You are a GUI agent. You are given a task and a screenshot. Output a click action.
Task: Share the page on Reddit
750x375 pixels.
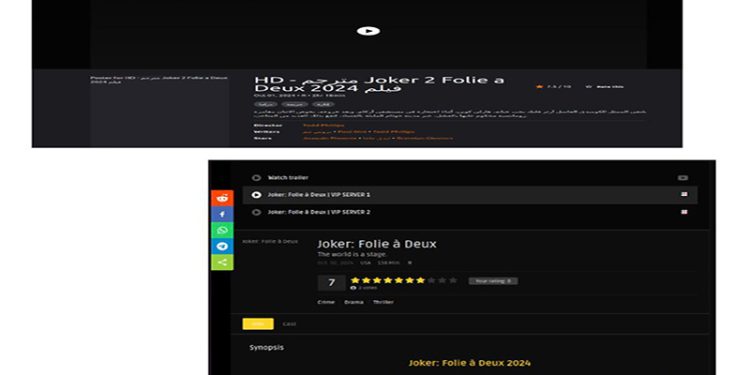222,198
